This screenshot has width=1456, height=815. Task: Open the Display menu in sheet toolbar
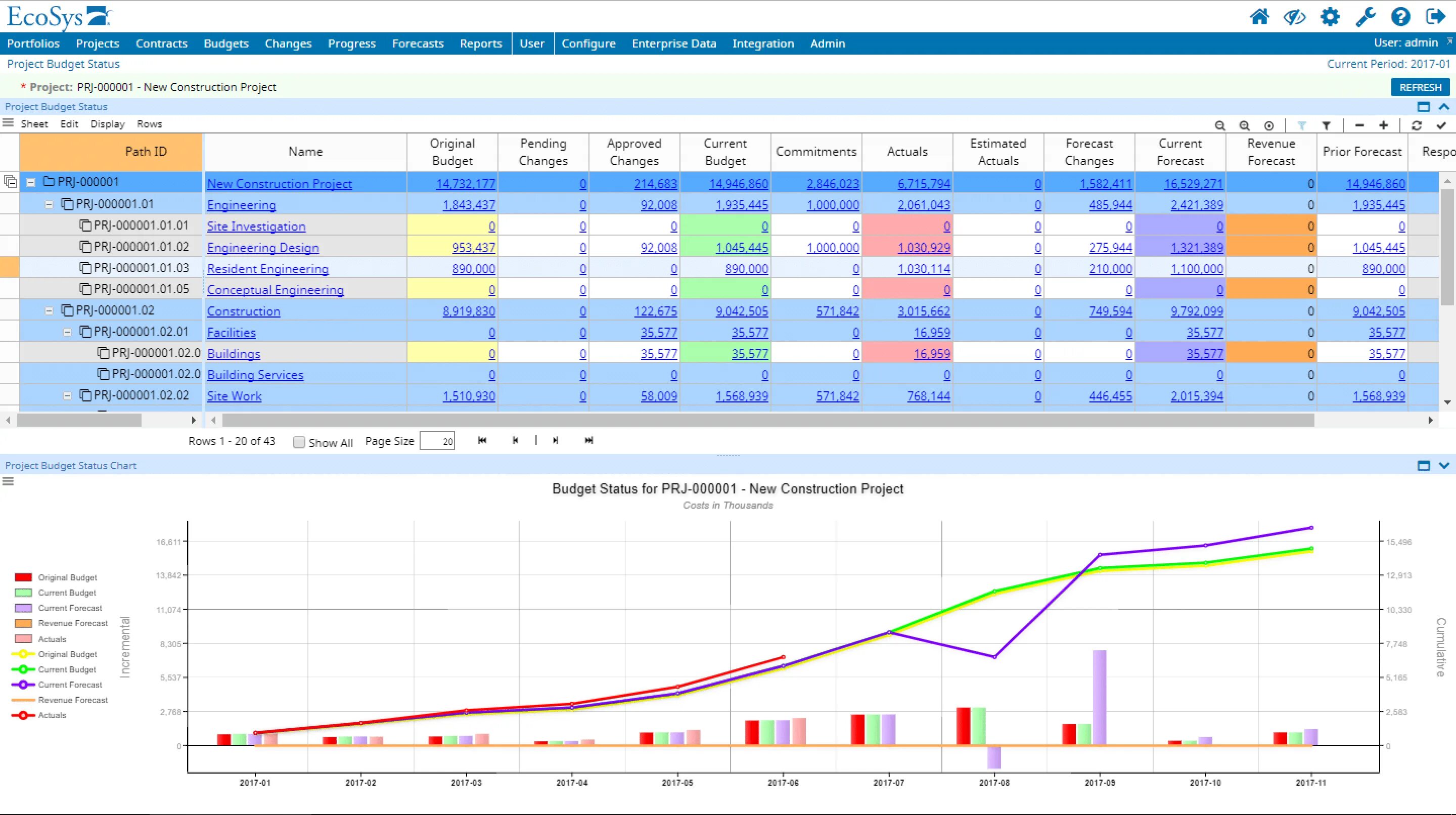coord(107,124)
